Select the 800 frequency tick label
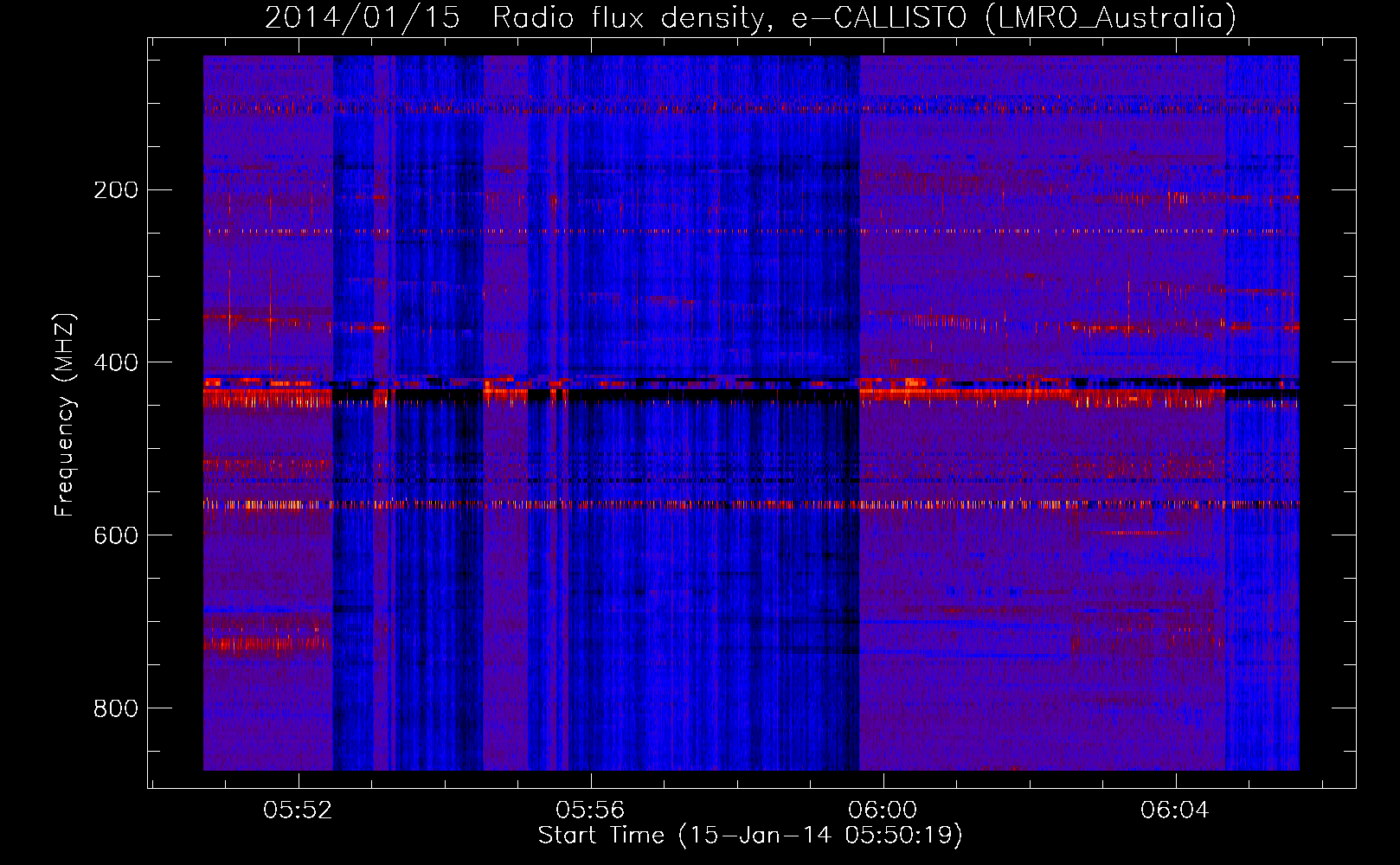 click(116, 708)
